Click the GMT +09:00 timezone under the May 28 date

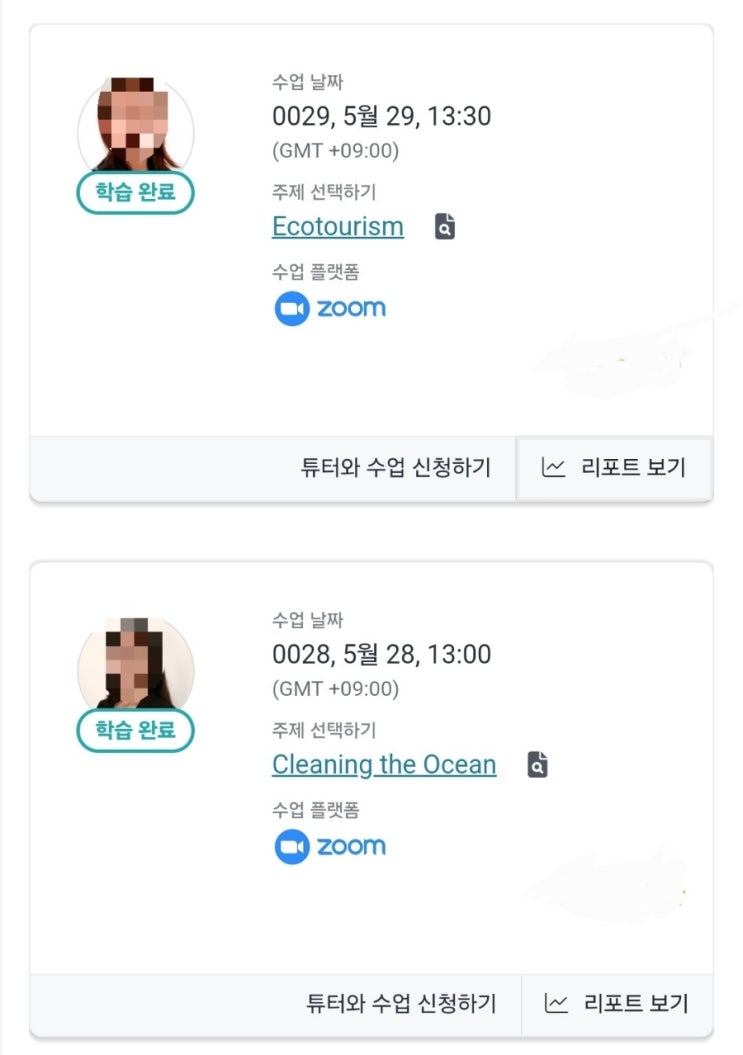point(335,689)
